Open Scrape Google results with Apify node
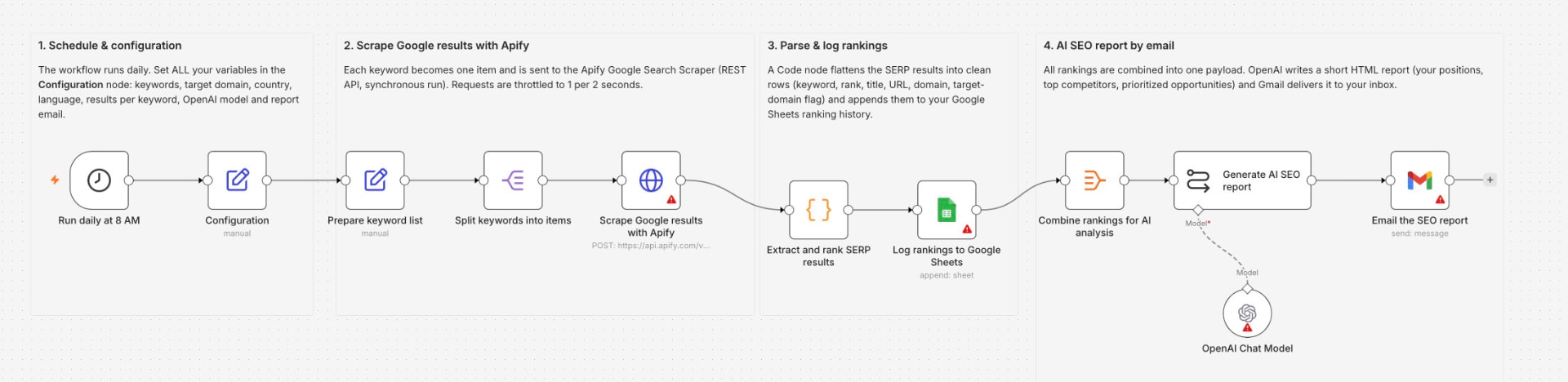The image size is (1568, 382). point(651,180)
